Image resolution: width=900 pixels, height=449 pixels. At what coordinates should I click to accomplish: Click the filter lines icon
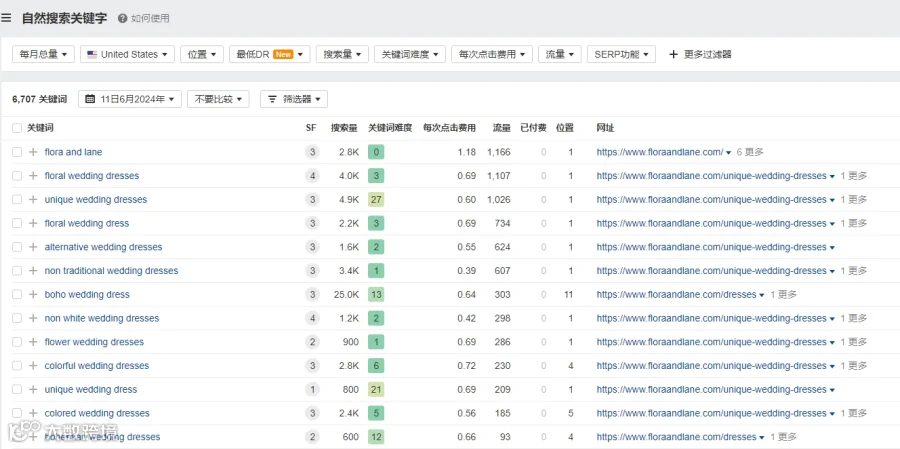(273, 99)
